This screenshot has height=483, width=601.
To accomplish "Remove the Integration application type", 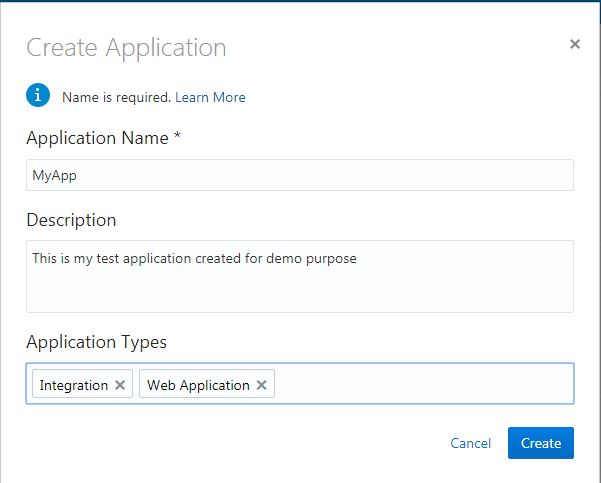I will (x=120, y=385).
